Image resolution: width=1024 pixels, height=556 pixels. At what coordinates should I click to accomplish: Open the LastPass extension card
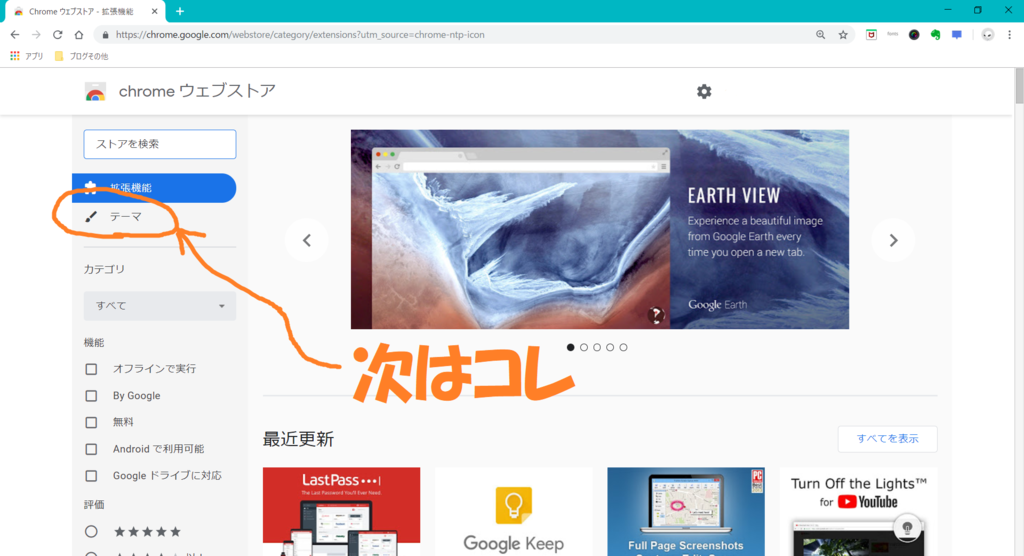342,512
